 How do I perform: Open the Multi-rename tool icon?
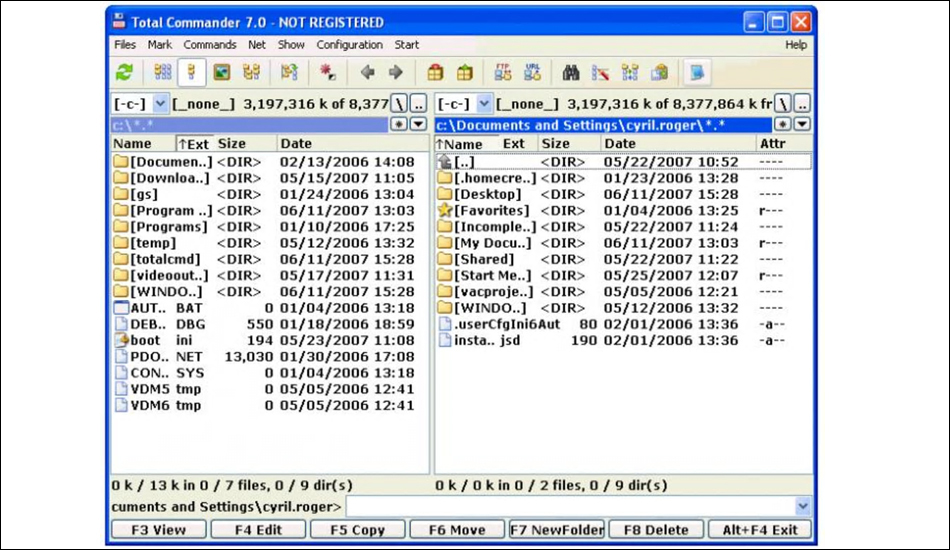click(600, 73)
